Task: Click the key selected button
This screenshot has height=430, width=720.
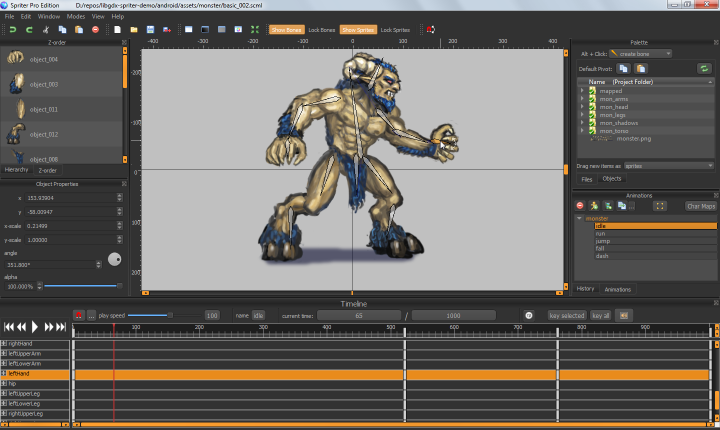Action: click(567, 316)
